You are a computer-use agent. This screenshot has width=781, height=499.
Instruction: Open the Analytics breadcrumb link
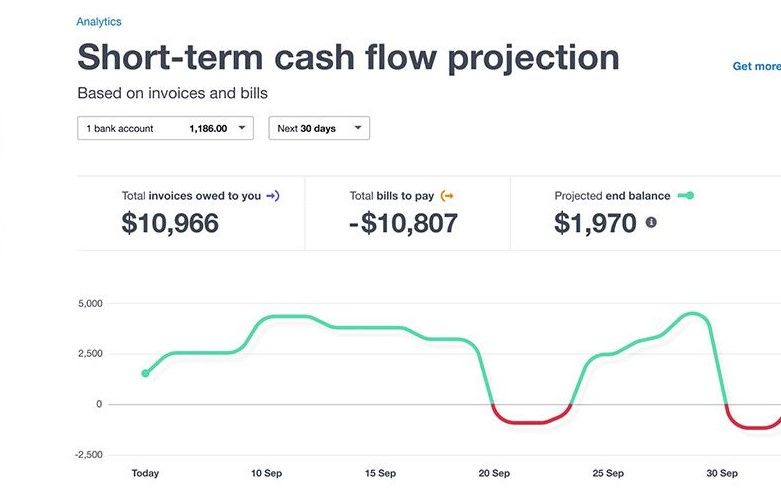click(x=99, y=22)
